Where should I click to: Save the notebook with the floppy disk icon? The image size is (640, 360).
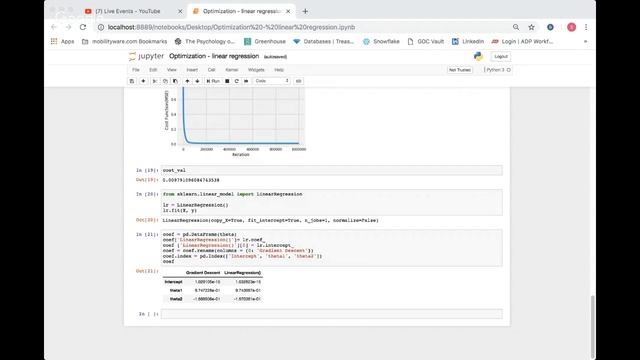click(132, 81)
